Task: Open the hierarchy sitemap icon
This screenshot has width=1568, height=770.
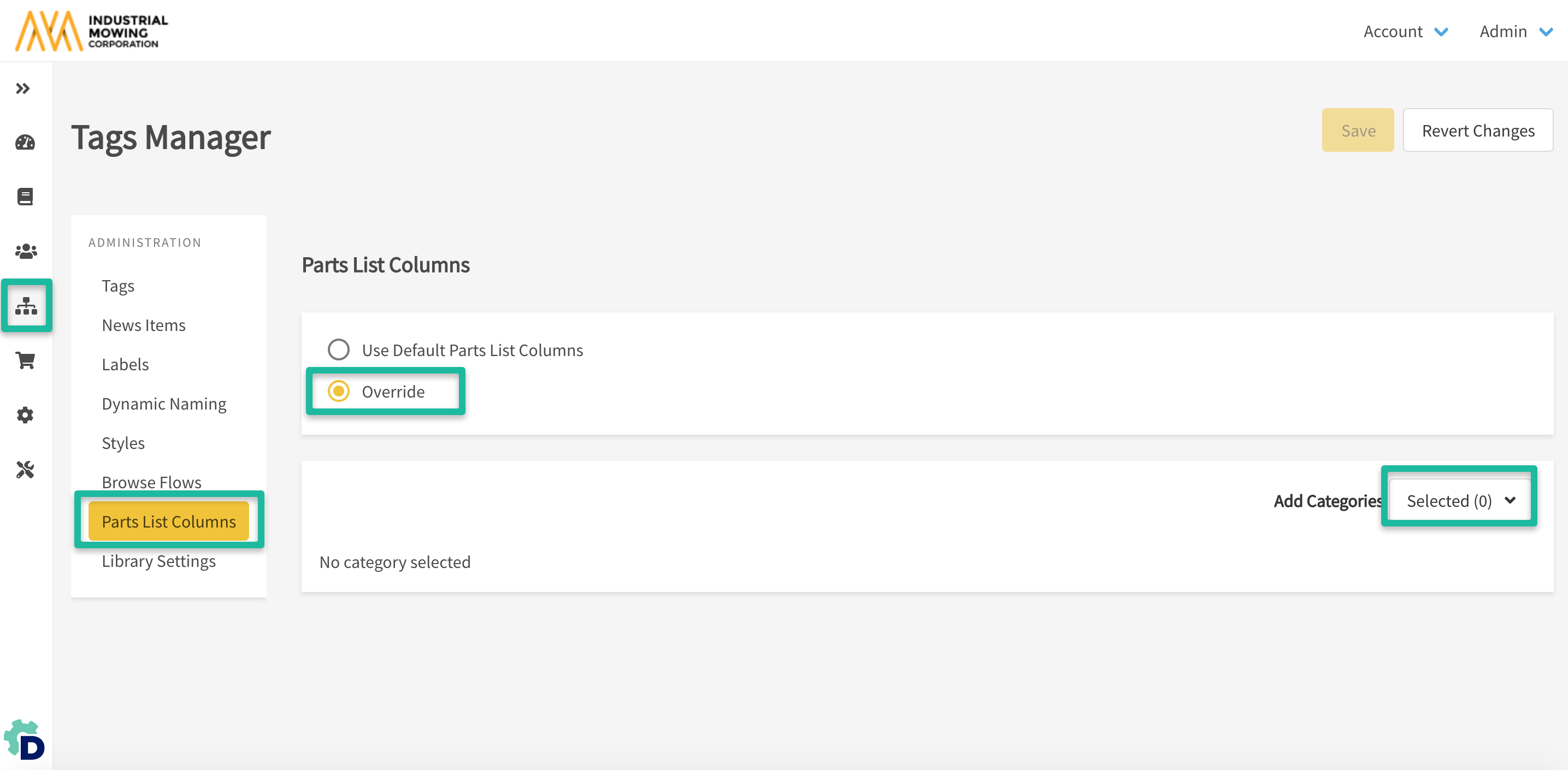Action: tap(26, 305)
